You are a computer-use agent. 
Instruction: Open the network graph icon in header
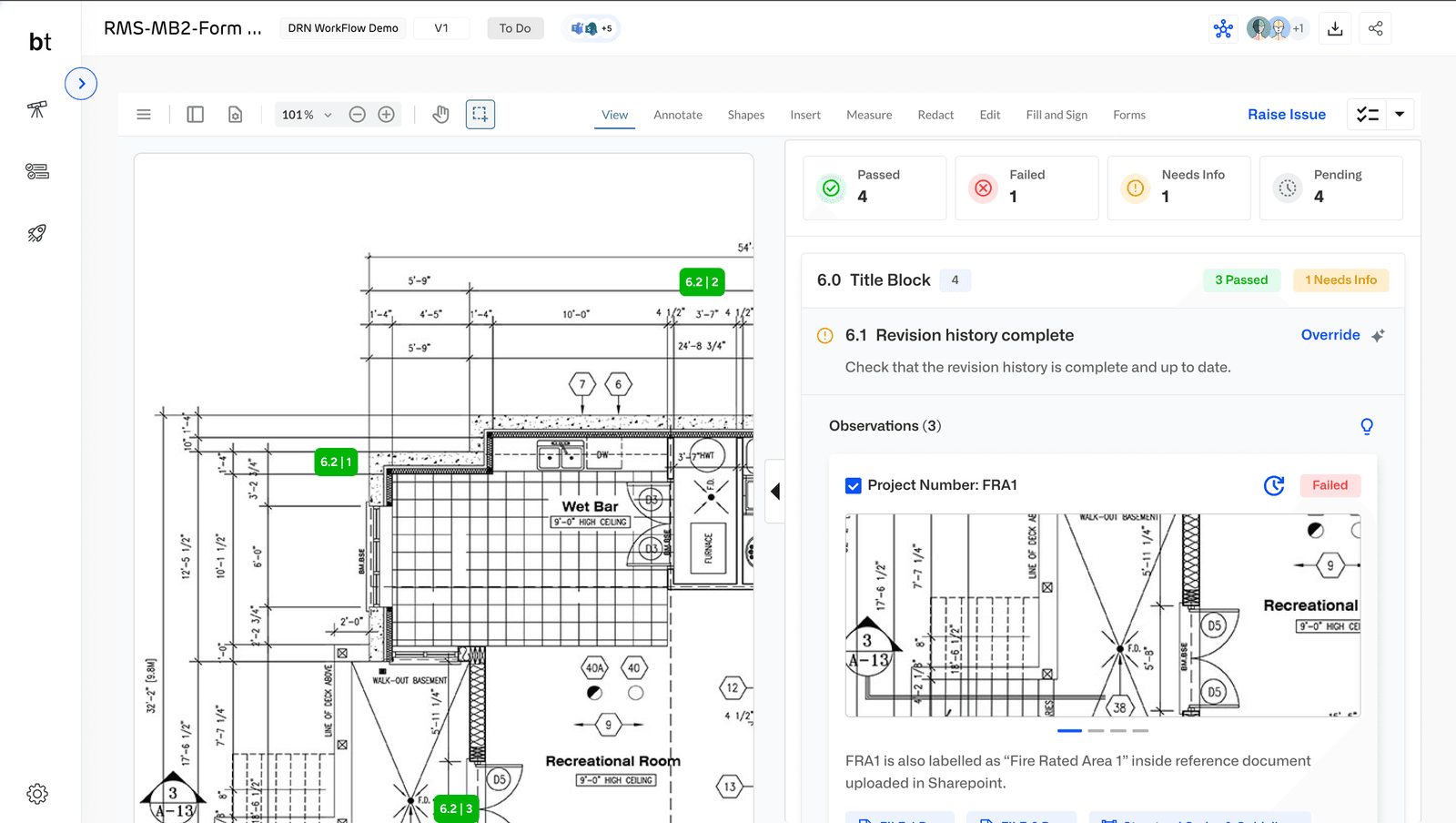1223,28
